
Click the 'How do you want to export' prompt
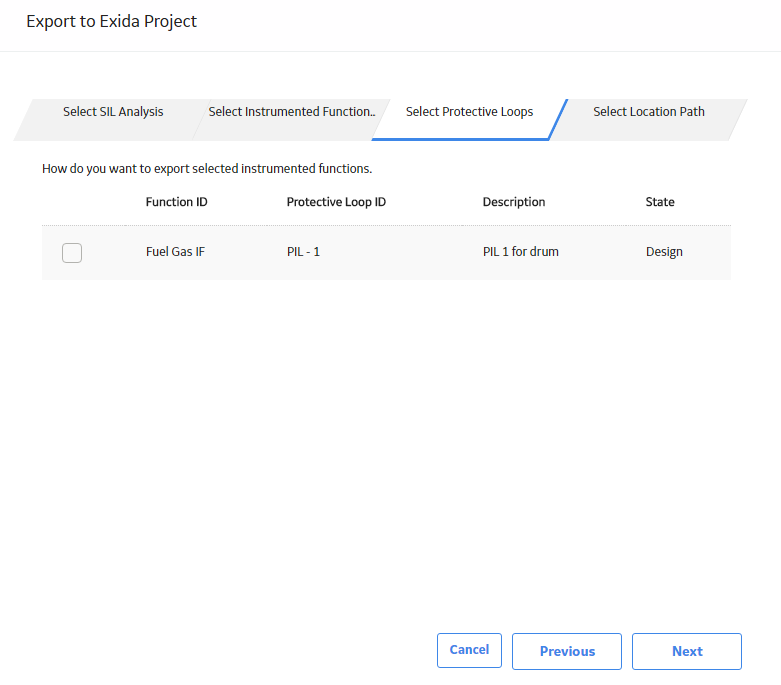tap(207, 169)
